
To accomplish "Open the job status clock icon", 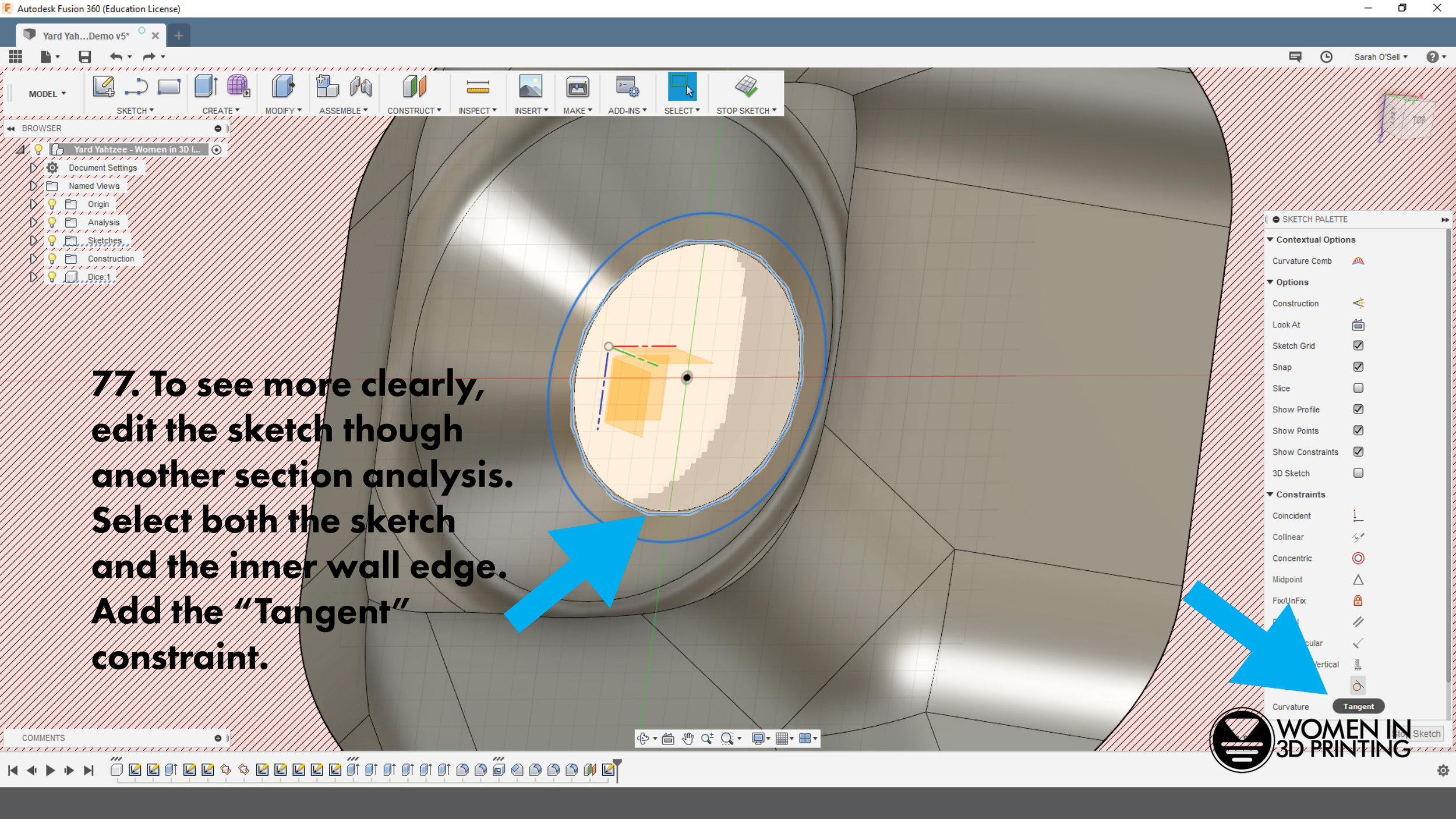I will click(x=1326, y=57).
